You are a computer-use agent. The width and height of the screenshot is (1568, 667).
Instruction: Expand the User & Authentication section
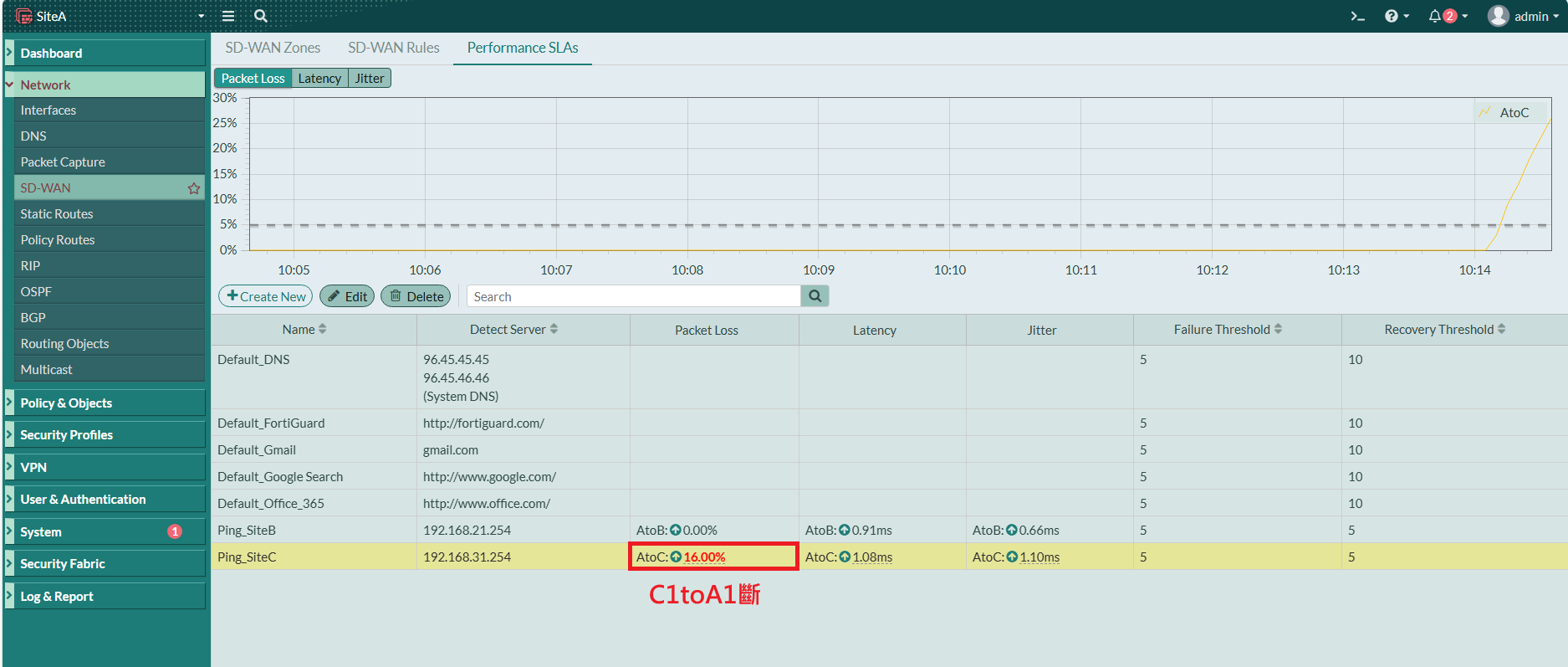105,499
